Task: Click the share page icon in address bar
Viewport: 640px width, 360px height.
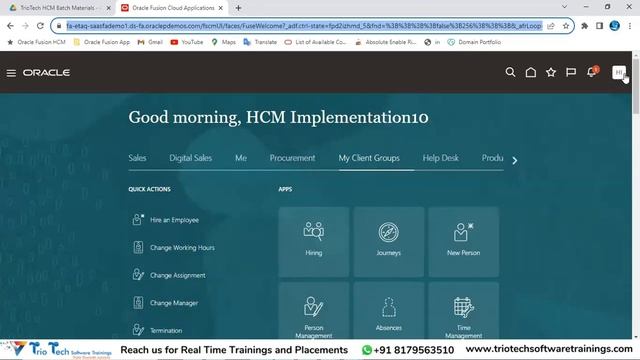Action: [551, 26]
